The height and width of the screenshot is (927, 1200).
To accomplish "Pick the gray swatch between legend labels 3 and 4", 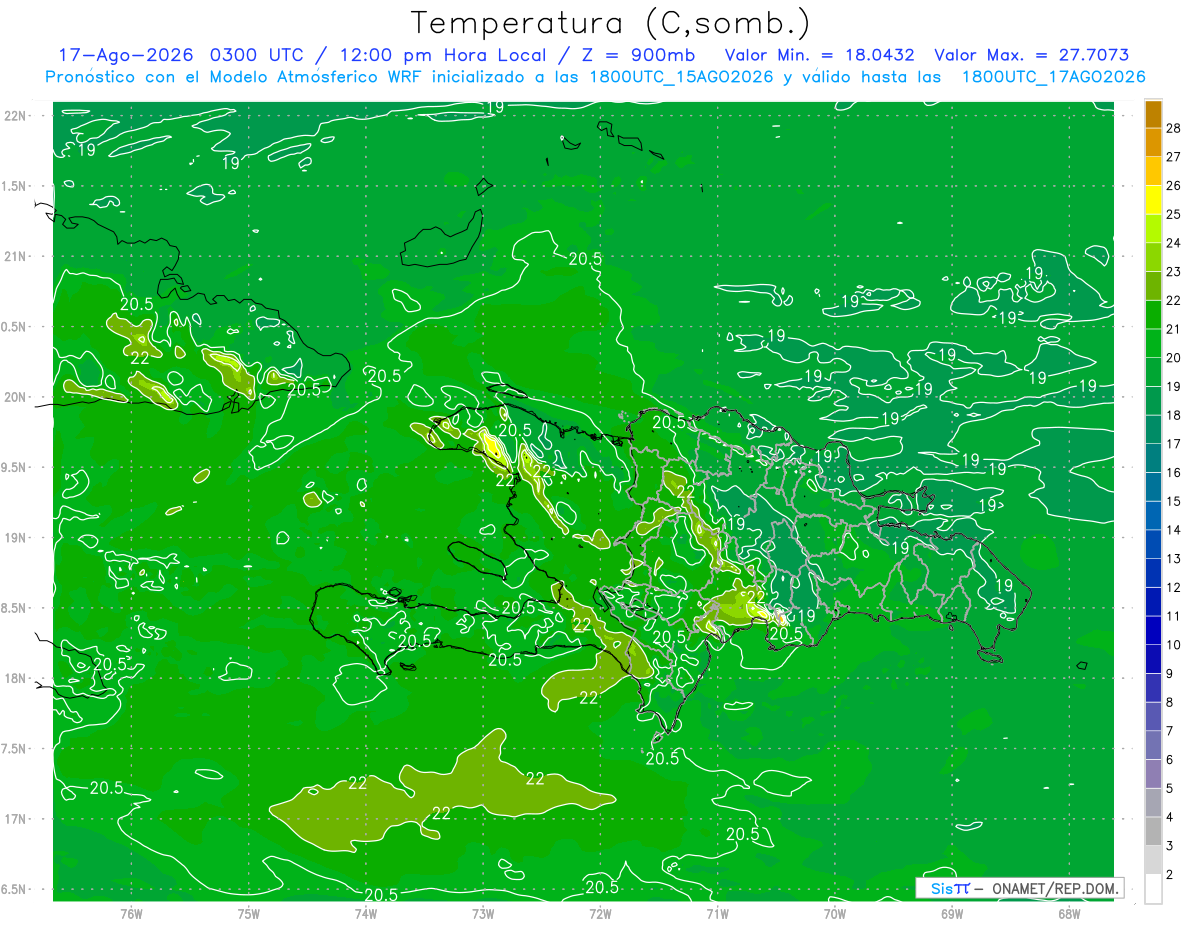I will coord(1153,832).
